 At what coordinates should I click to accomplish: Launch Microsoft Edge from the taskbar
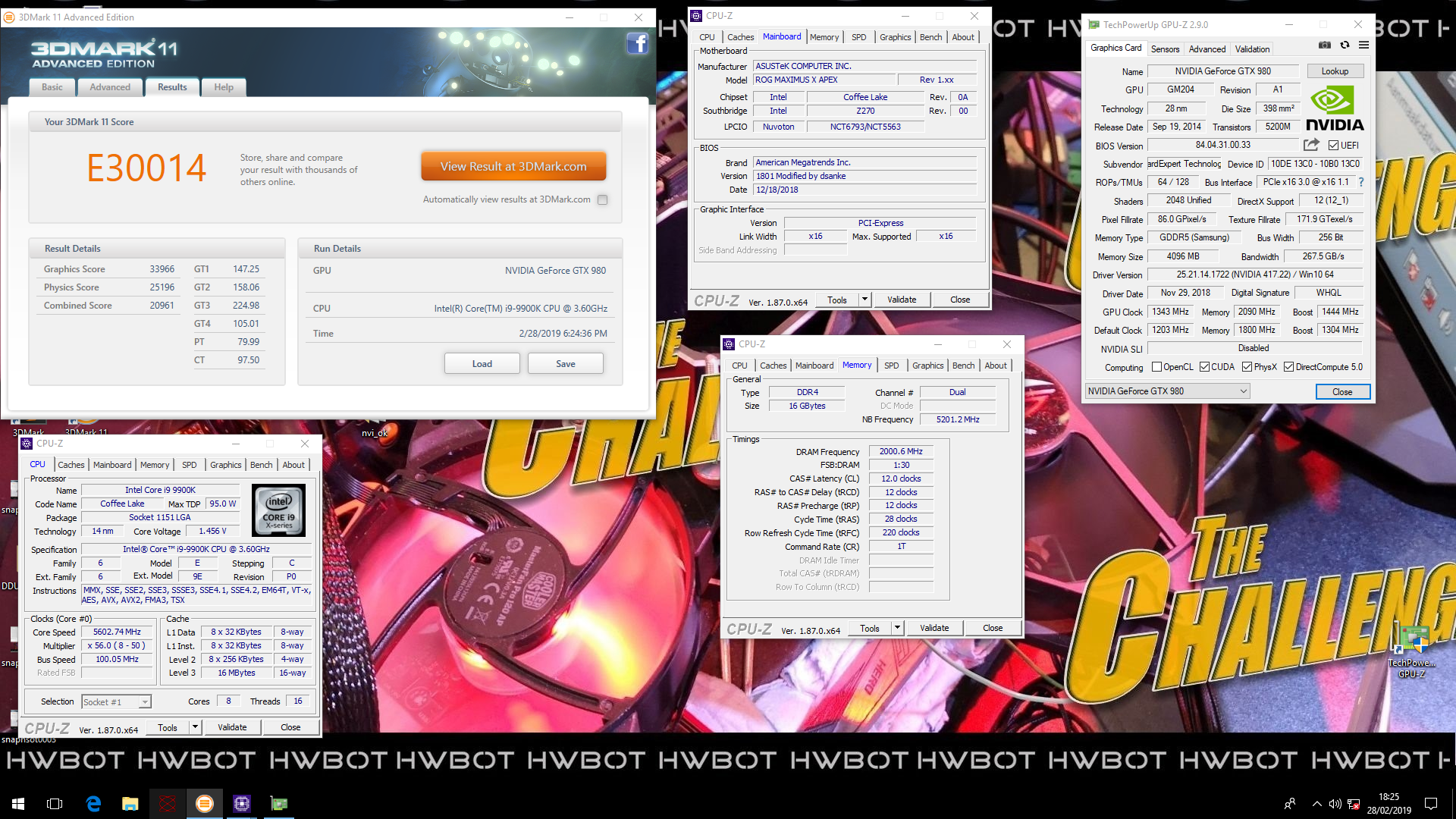pos(93,804)
